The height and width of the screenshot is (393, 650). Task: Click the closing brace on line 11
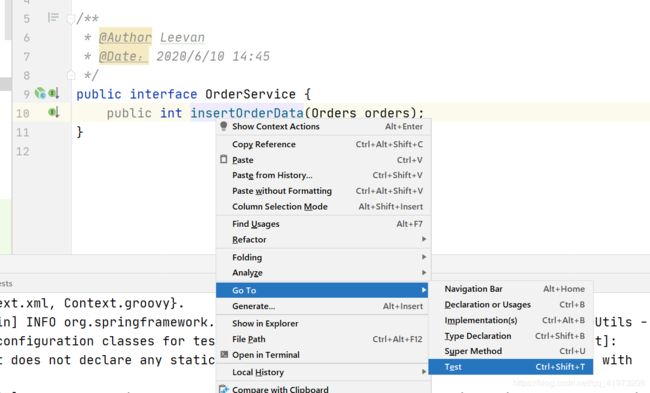[80, 132]
